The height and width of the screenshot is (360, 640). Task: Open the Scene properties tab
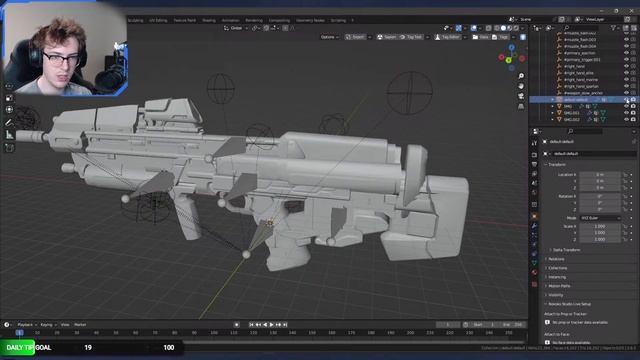[534, 183]
